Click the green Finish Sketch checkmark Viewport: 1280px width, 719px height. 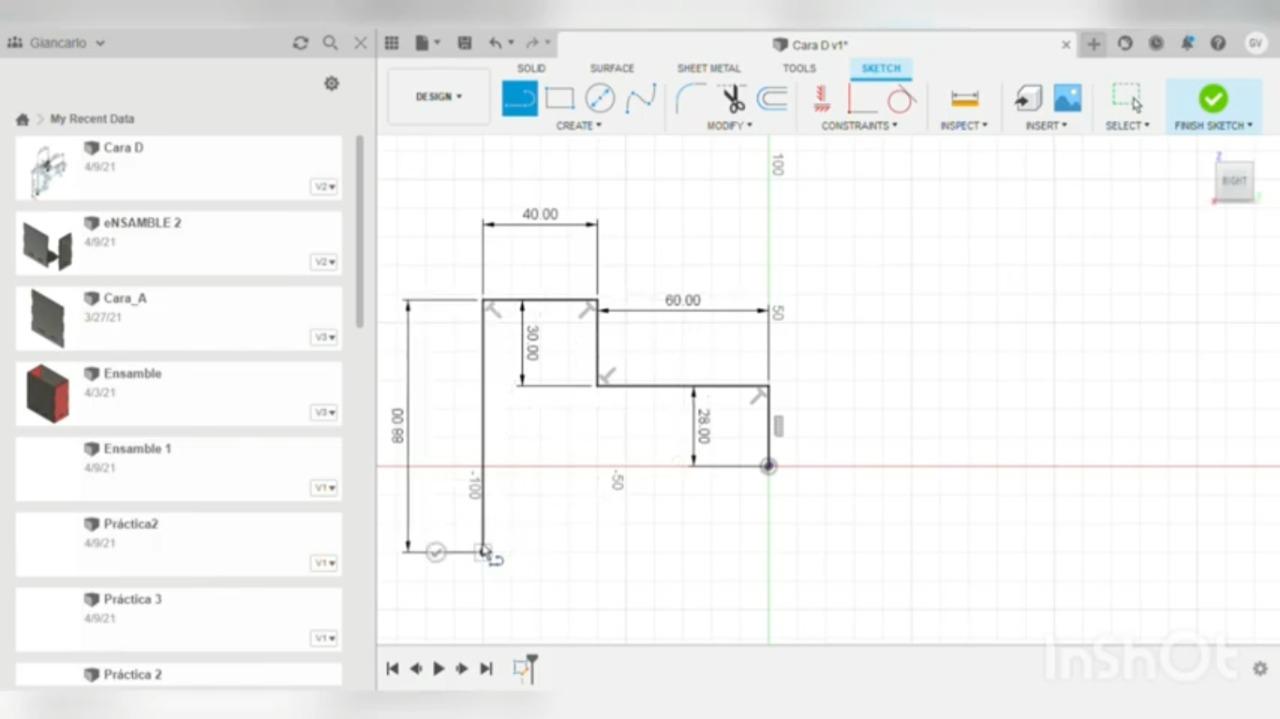[x=1213, y=98]
